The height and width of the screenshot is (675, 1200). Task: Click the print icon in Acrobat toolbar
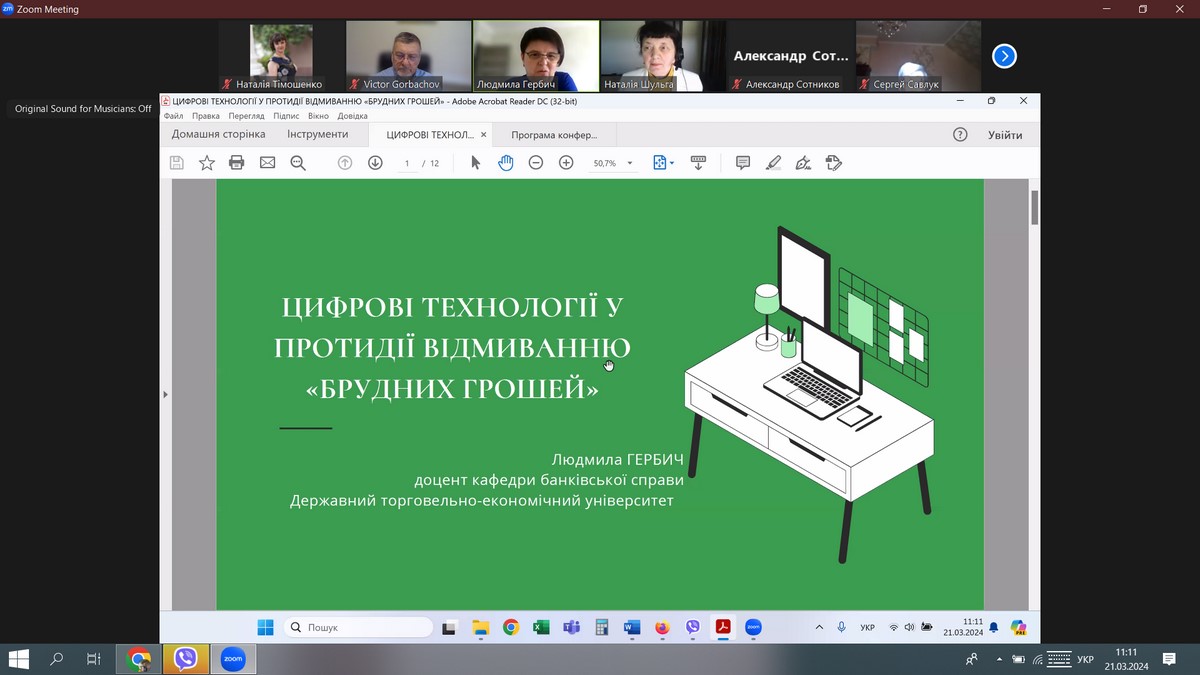pyautogui.click(x=237, y=163)
